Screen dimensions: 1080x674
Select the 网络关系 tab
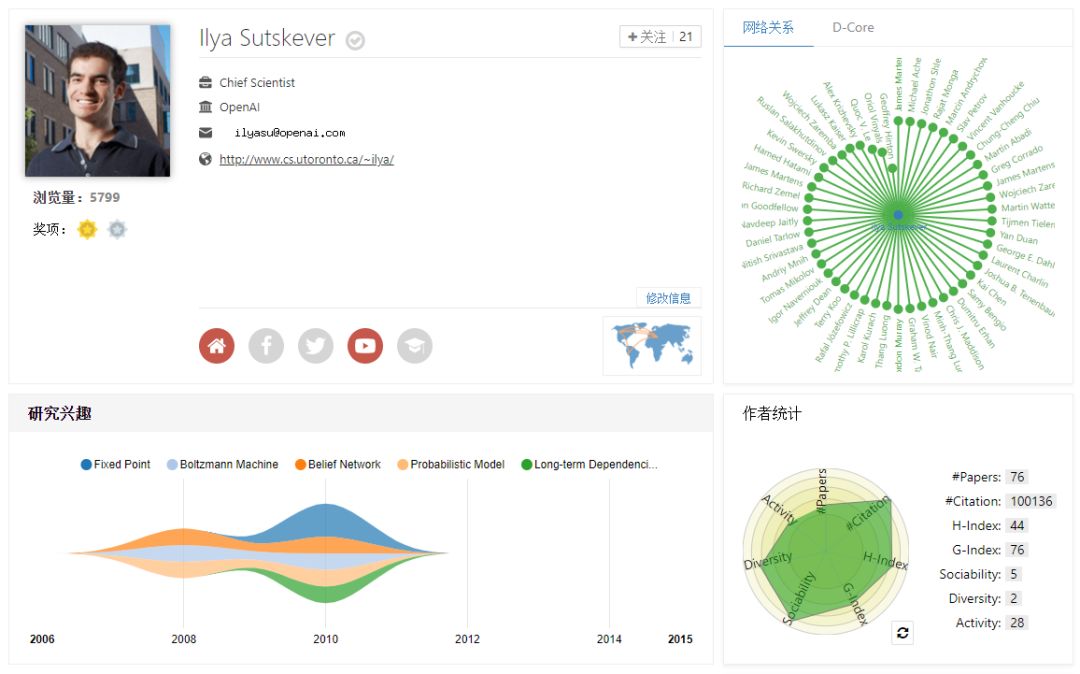pyautogui.click(x=768, y=28)
